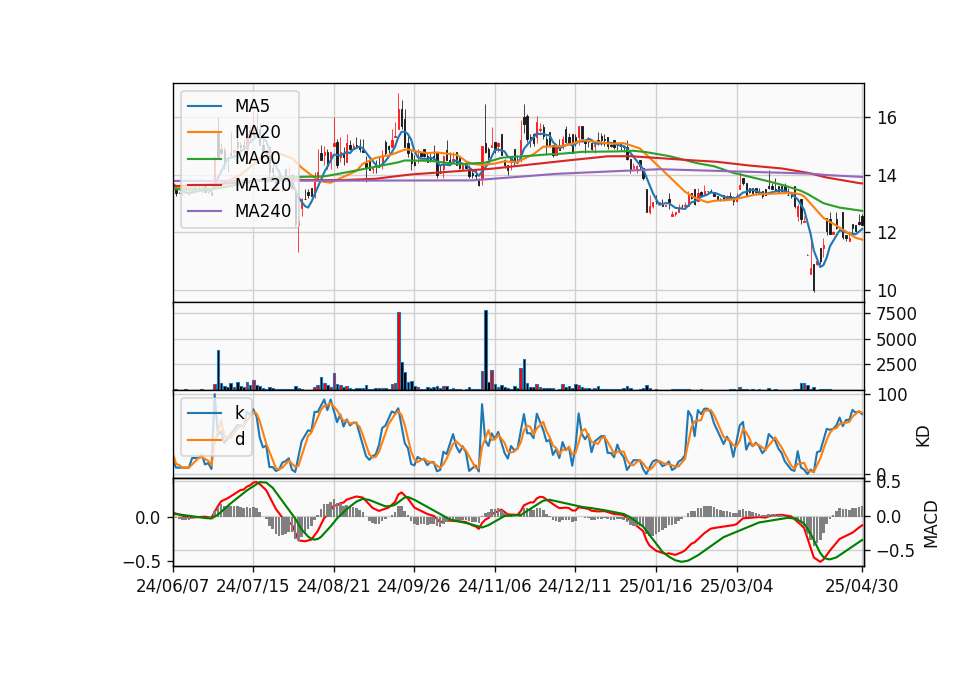Click the 24/11/06 date label

[x=495, y=586]
